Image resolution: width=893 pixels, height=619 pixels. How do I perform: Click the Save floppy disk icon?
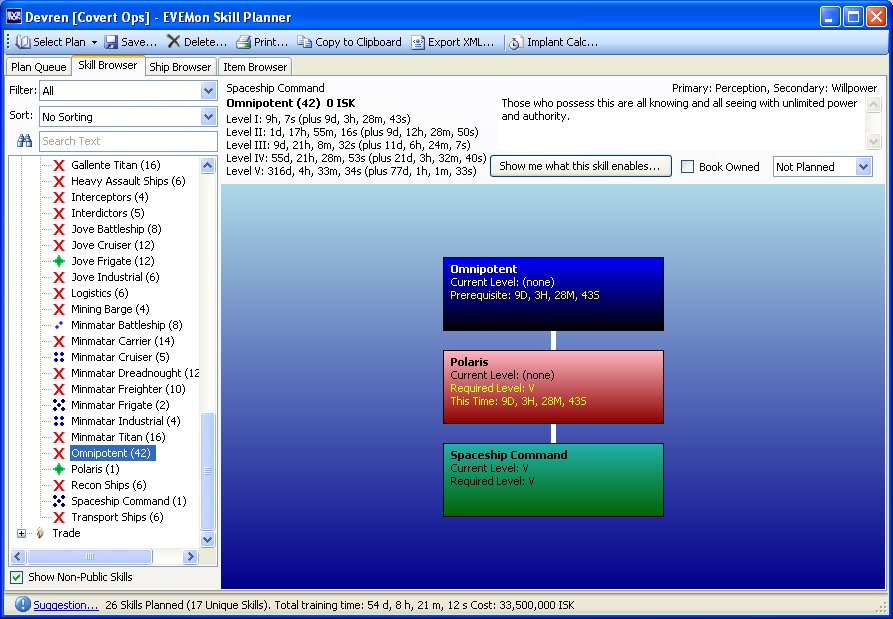pos(111,42)
